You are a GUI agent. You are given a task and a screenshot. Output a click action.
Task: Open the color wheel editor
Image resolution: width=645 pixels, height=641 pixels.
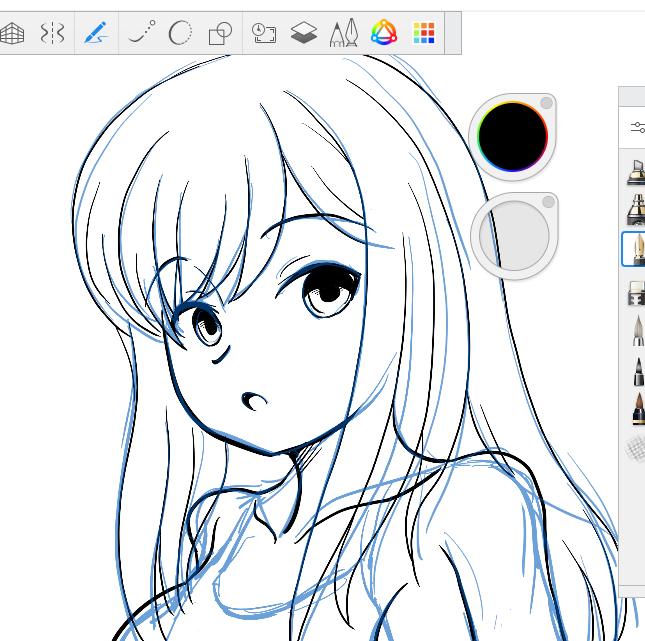(384, 32)
